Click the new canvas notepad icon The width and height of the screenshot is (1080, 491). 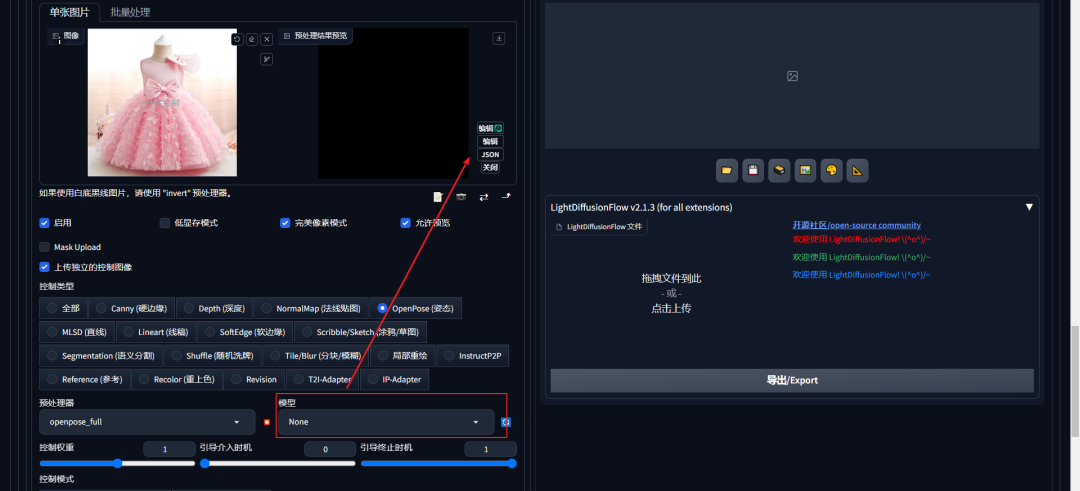[x=437, y=197]
